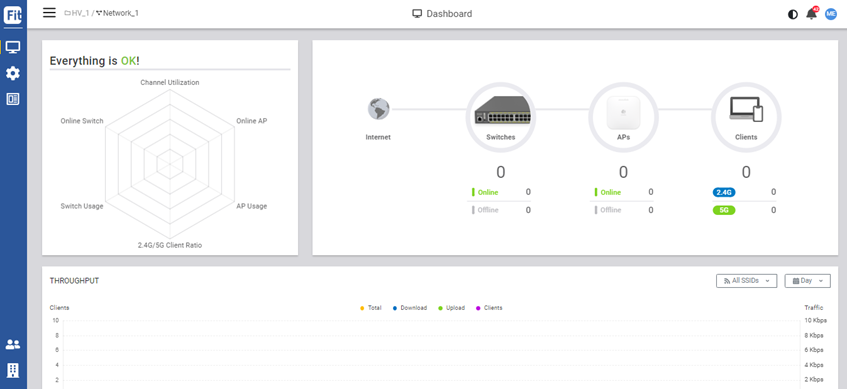Expand the All SSIDs dropdown
Viewport: 847px width, 389px height.
[x=747, y=281]
